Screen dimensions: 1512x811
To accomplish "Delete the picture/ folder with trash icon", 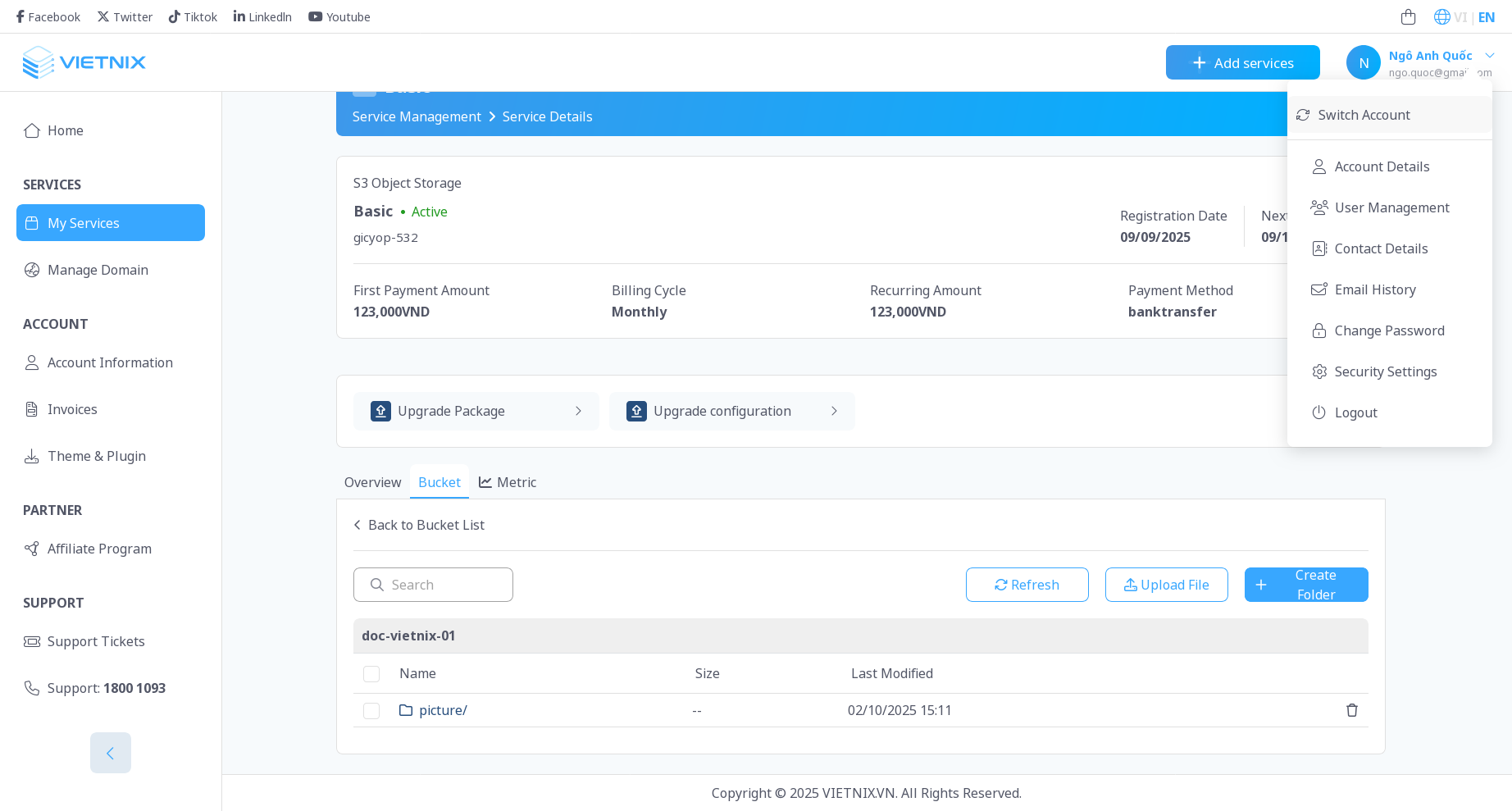I will [x=1351, y=710].
